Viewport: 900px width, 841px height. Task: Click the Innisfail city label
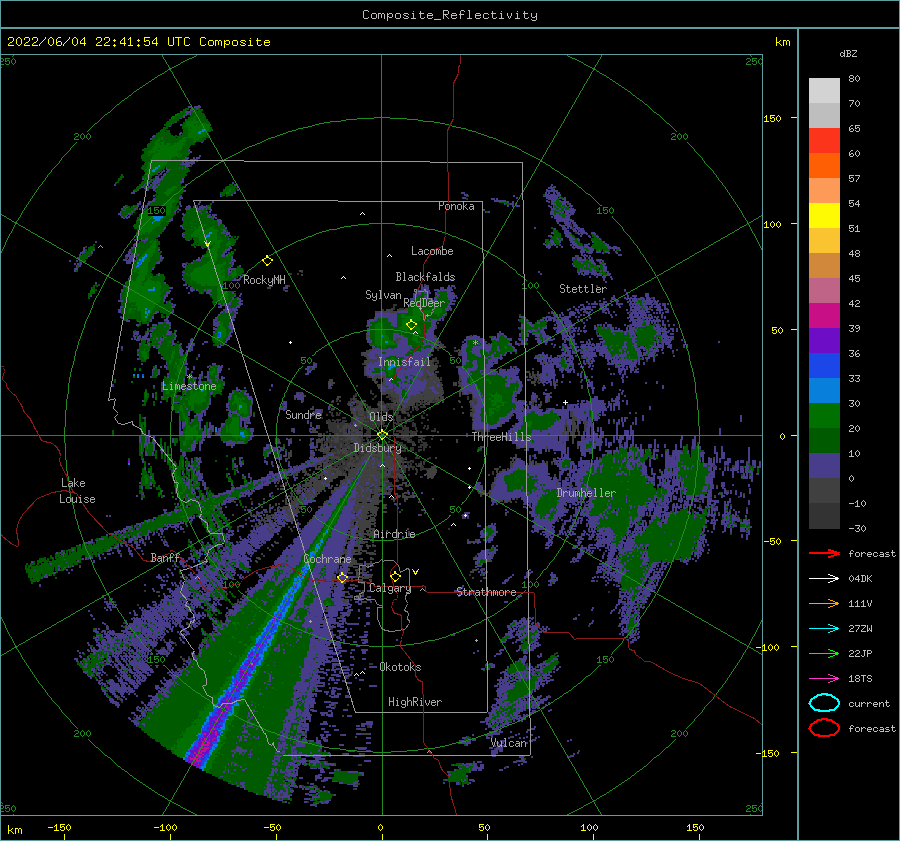point(404,362)
